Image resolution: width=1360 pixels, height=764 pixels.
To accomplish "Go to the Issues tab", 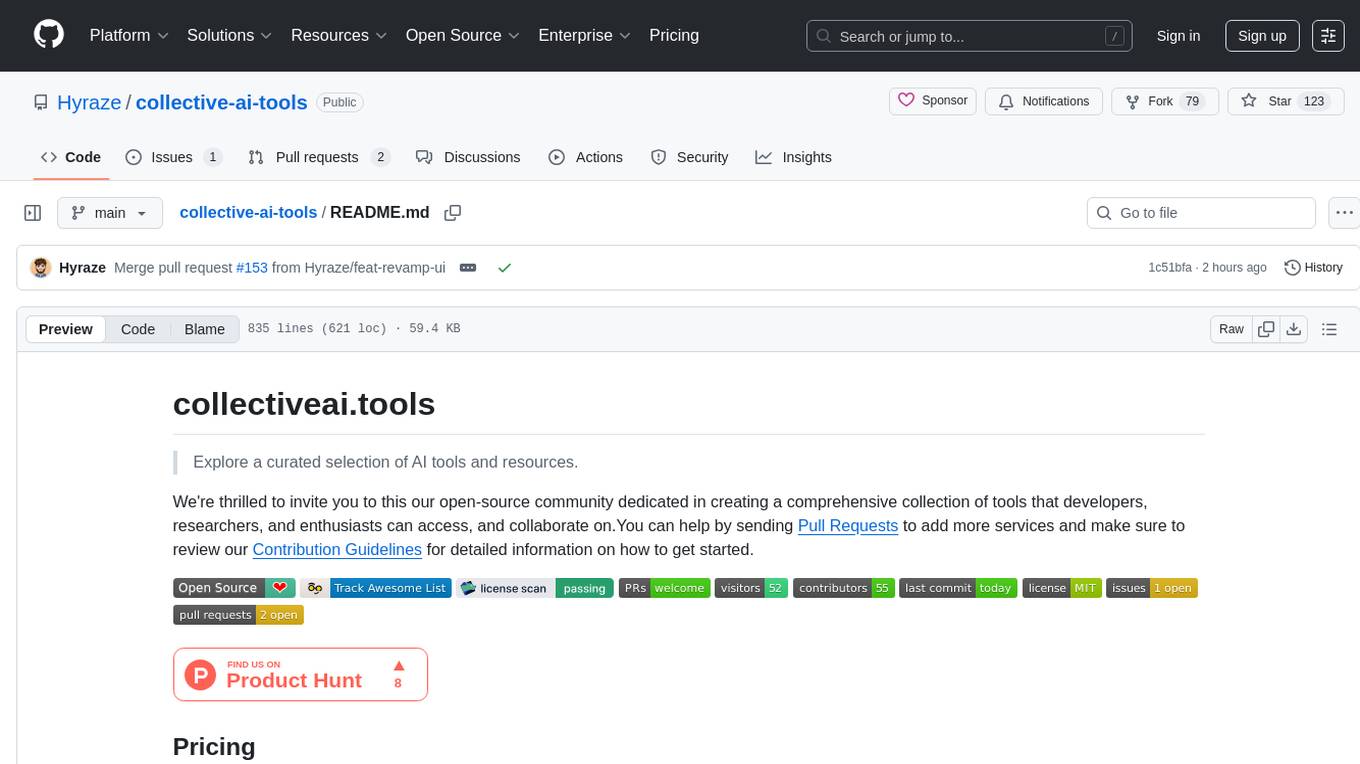I will pyautogui.click(x=174, y=157).
